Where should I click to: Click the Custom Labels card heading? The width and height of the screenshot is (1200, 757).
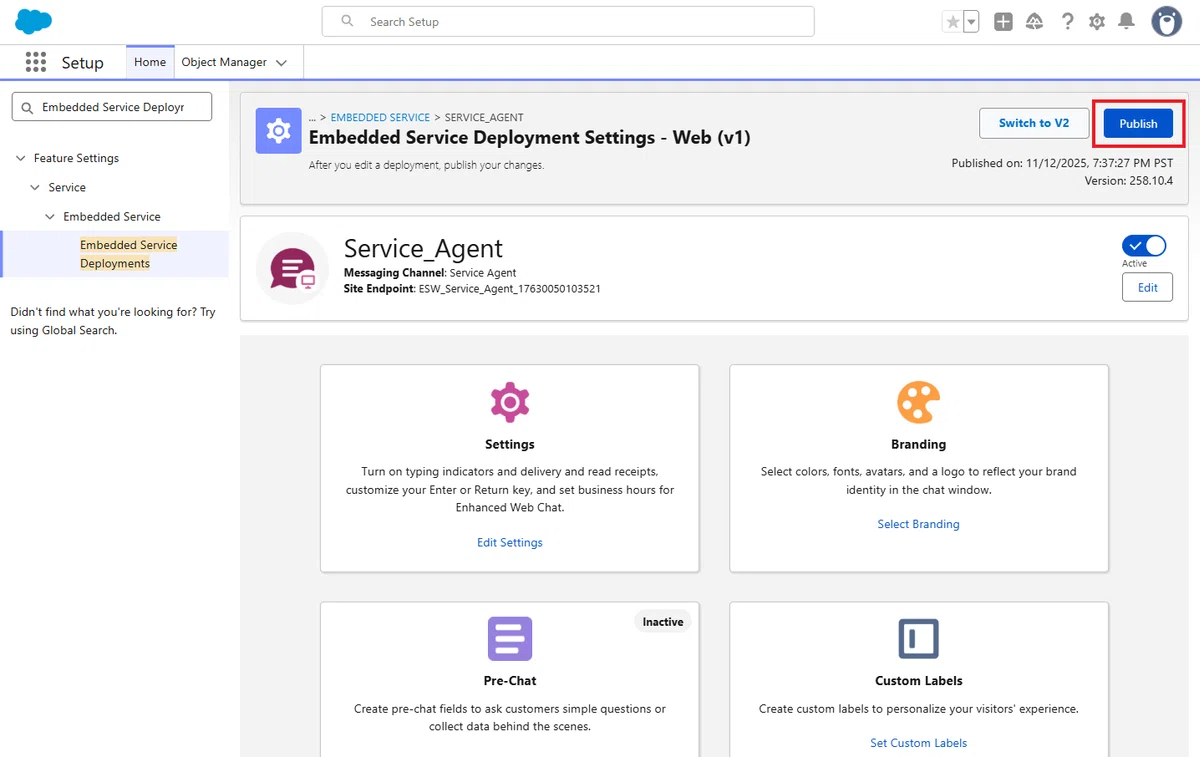(918, 680)
